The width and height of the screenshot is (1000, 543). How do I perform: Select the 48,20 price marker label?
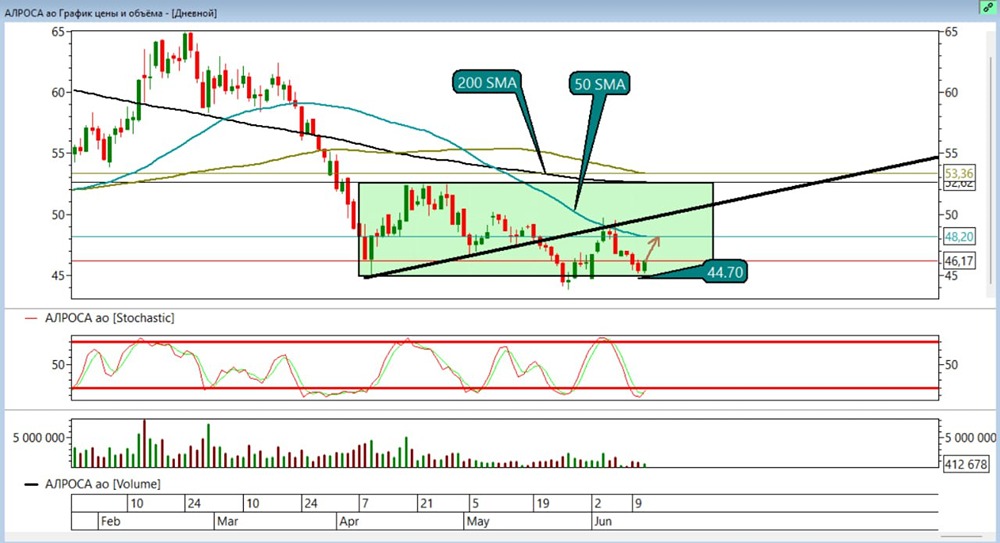[959, 237]
